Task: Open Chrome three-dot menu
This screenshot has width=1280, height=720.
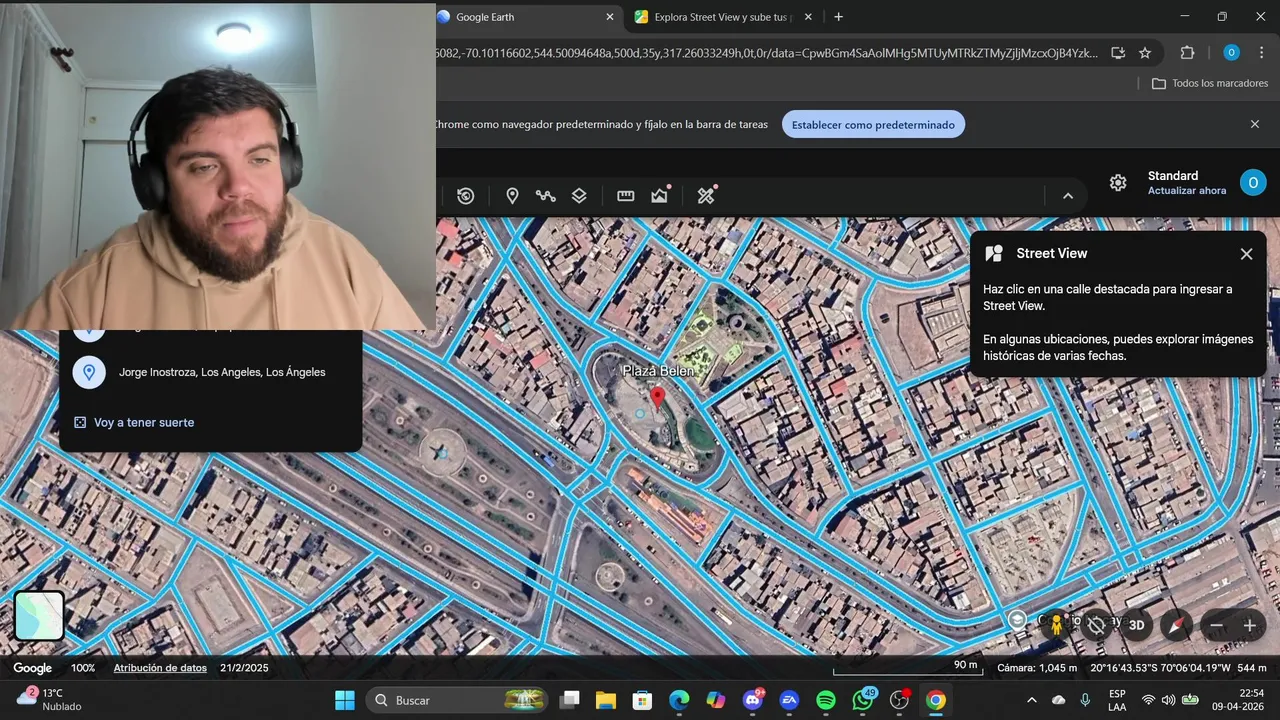Action: pos(1260,53)
